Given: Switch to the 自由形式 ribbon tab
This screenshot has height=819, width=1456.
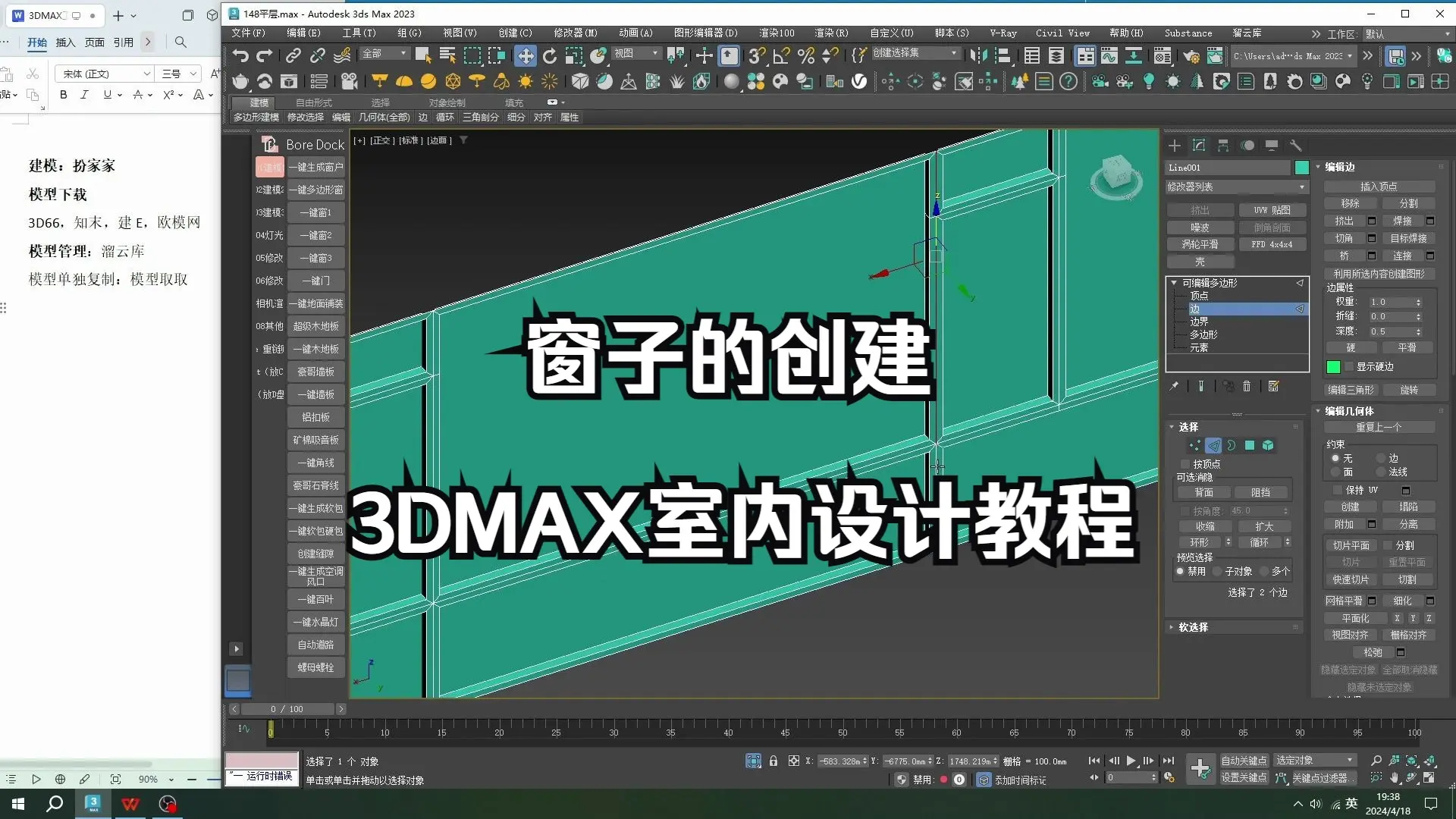Looking at the screenshot, I should point(314,103).
